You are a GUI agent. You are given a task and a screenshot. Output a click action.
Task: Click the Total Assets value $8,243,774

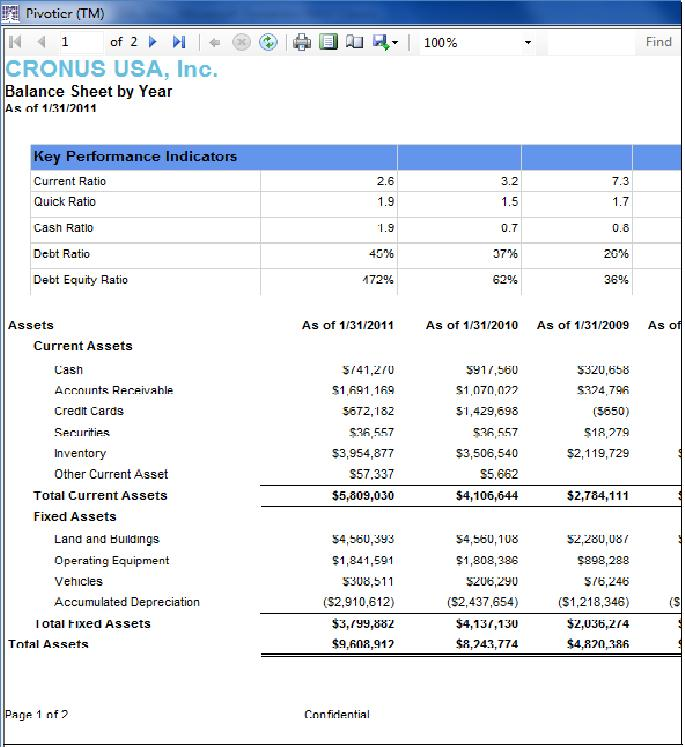pos(487,644)
